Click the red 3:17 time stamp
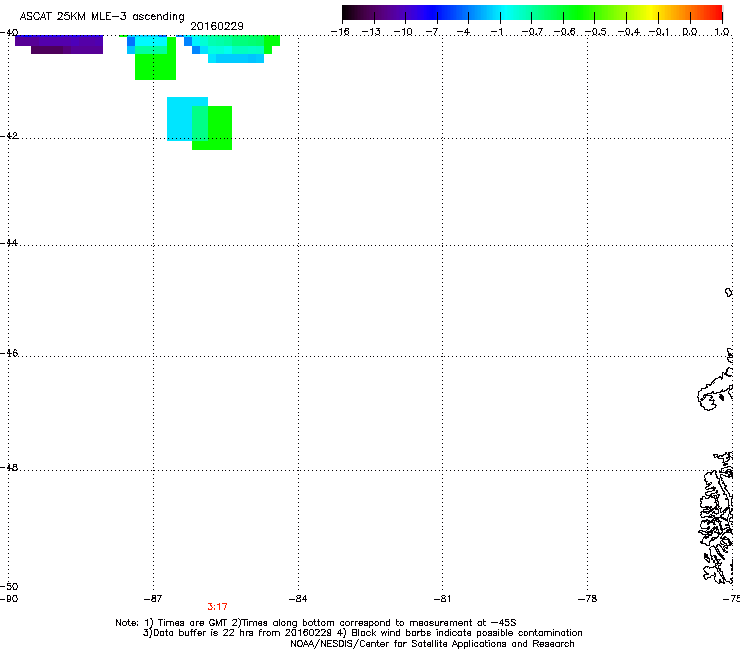Viewport: 740px width, 650px height. 217,607
